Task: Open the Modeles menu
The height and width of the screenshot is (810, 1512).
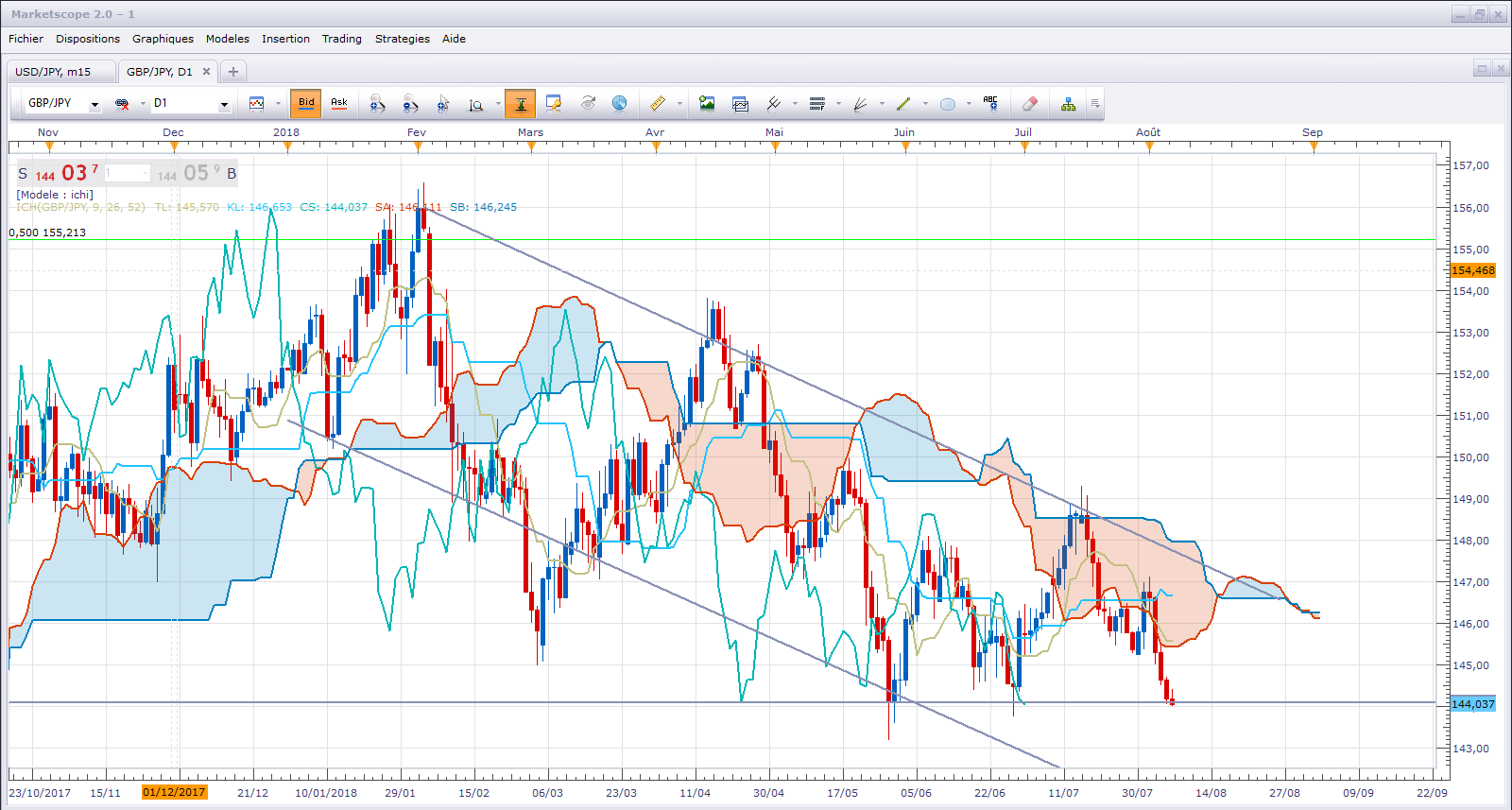Action: pos(228,39)
